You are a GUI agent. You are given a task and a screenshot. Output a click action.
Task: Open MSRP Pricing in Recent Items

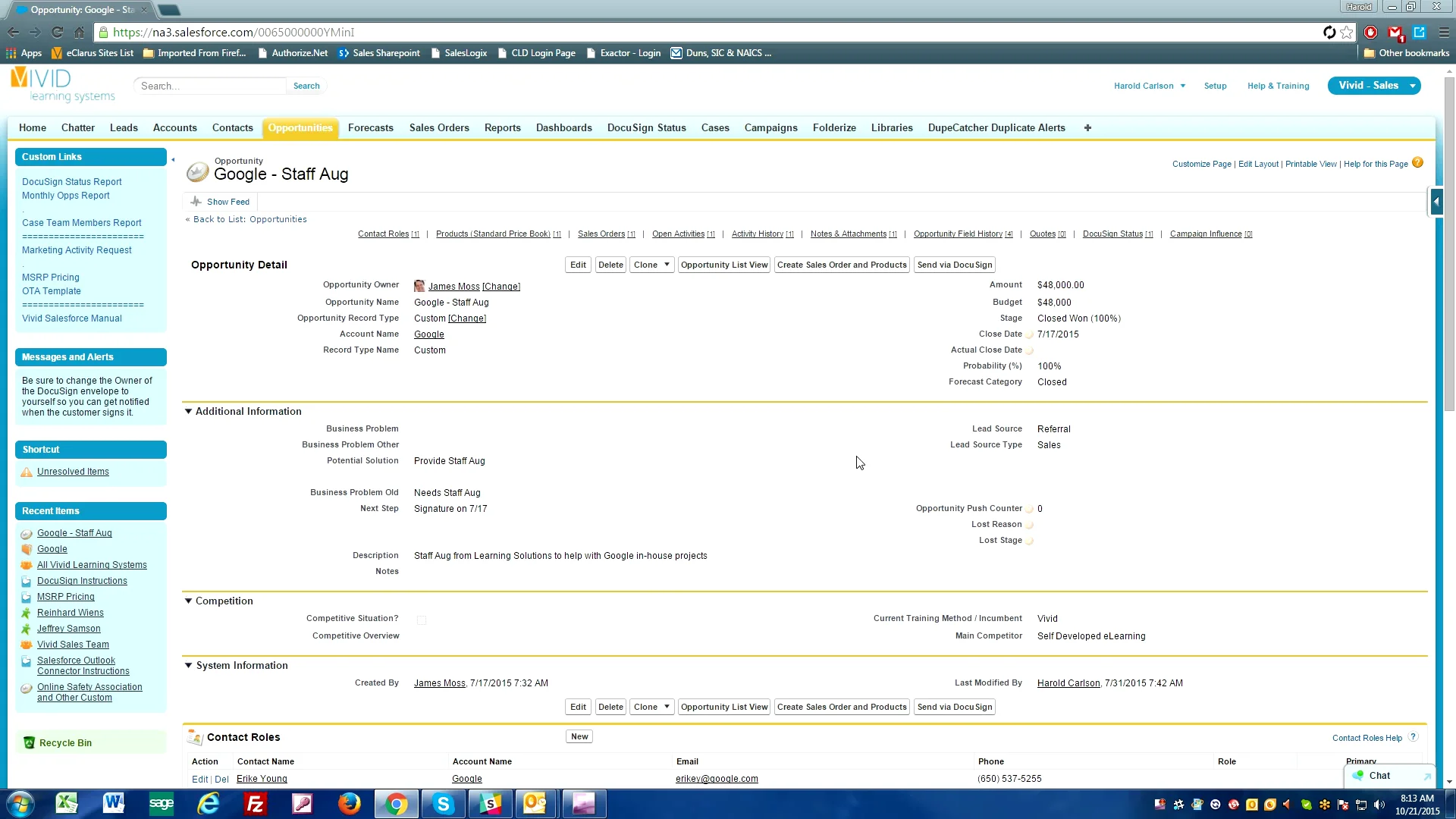click(66, 597)
